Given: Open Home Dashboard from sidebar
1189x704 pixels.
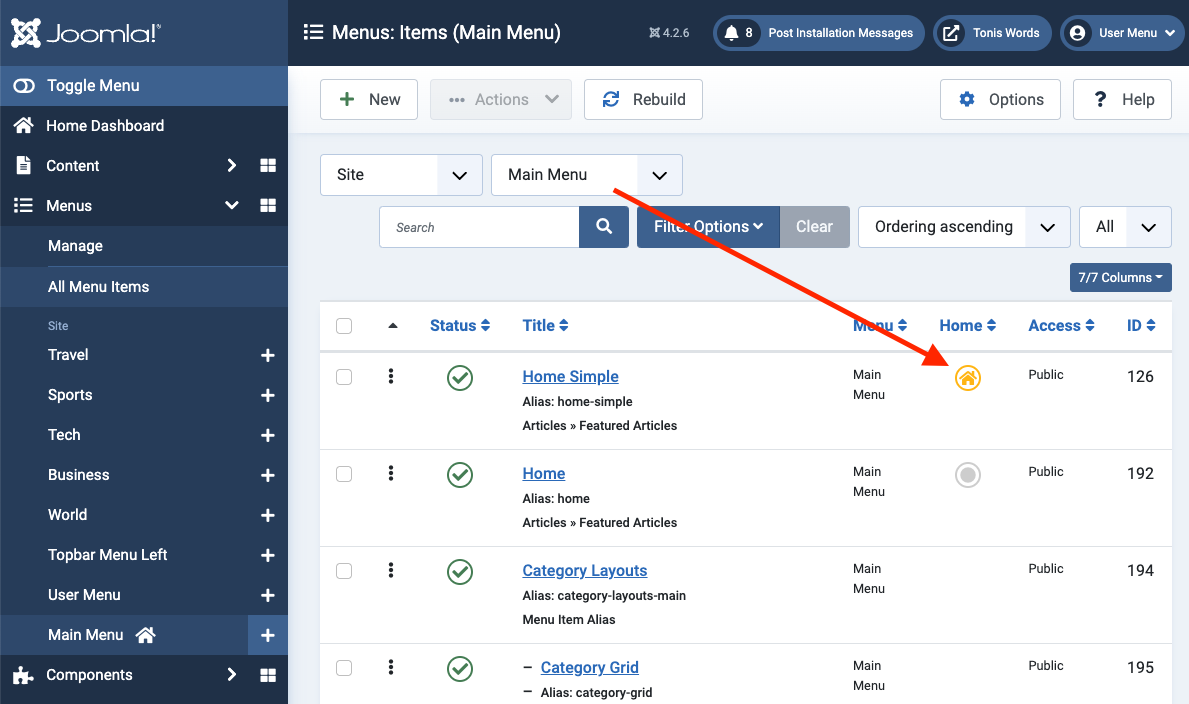Looking at the screenshot, I should pyautogui.click(x=104, y=126).
